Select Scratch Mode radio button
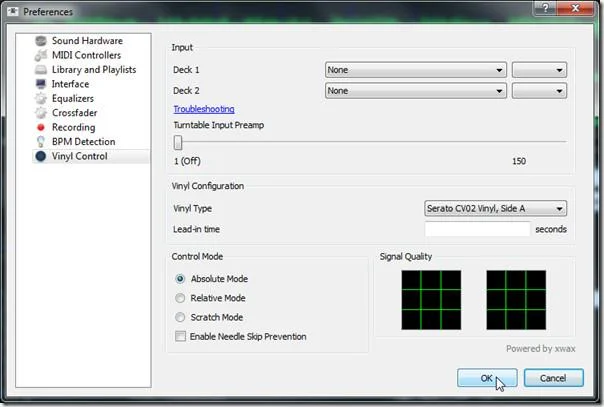Image resolution: width=604 pixels, height=407 pixels. [x=180, y=317]
